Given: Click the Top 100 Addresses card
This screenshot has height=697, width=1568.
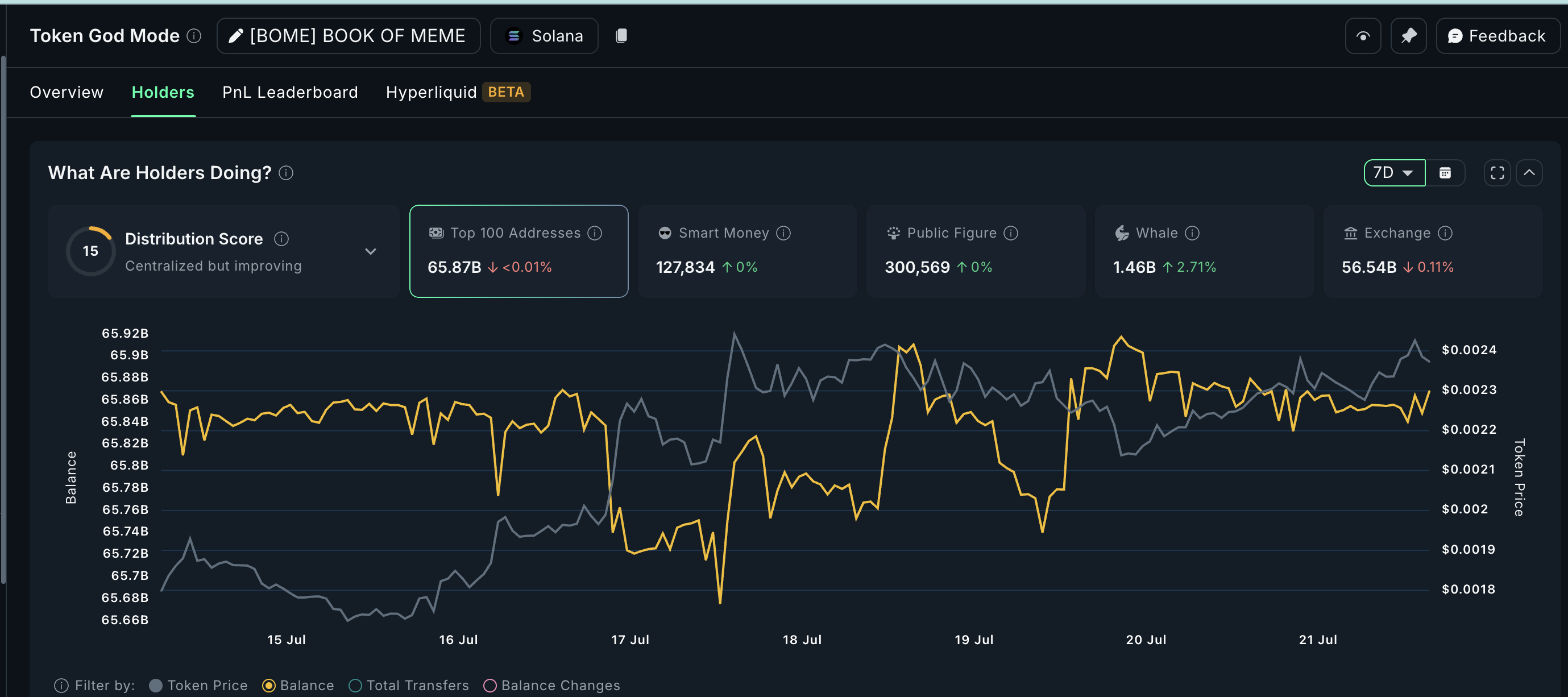Looking at the screenshot, I should [518, 251].
